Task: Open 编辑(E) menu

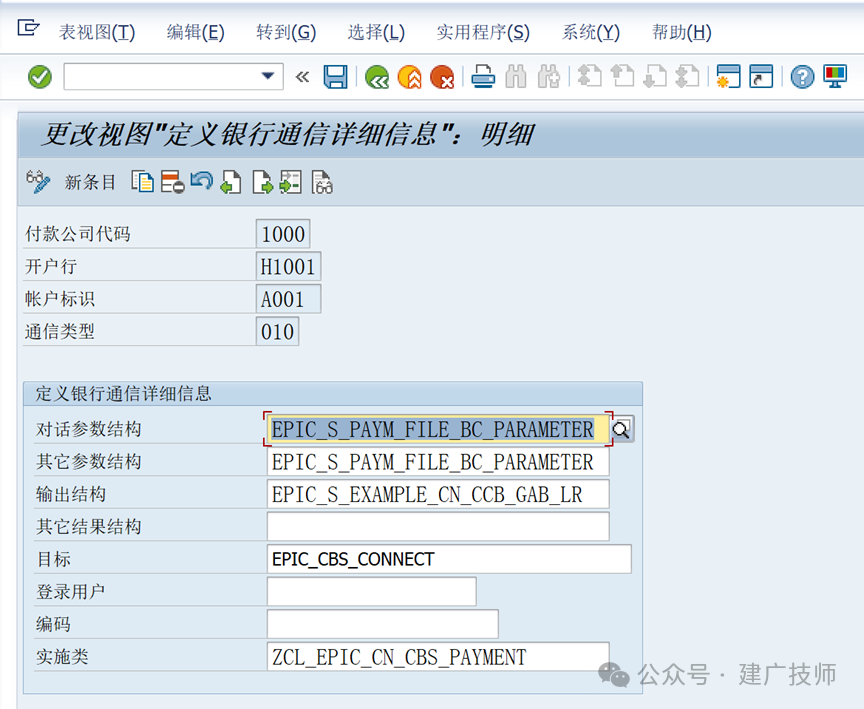Action: 196,33
